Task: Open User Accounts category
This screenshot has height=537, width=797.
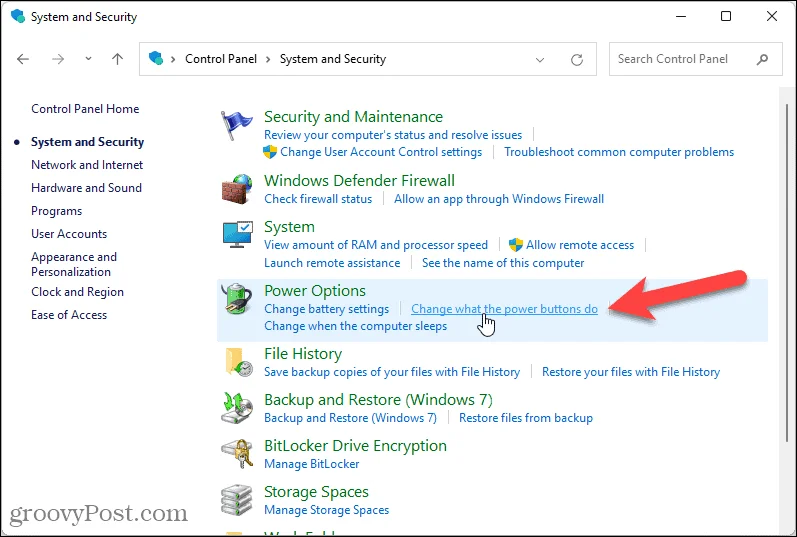Action: (x=69, y=234)
